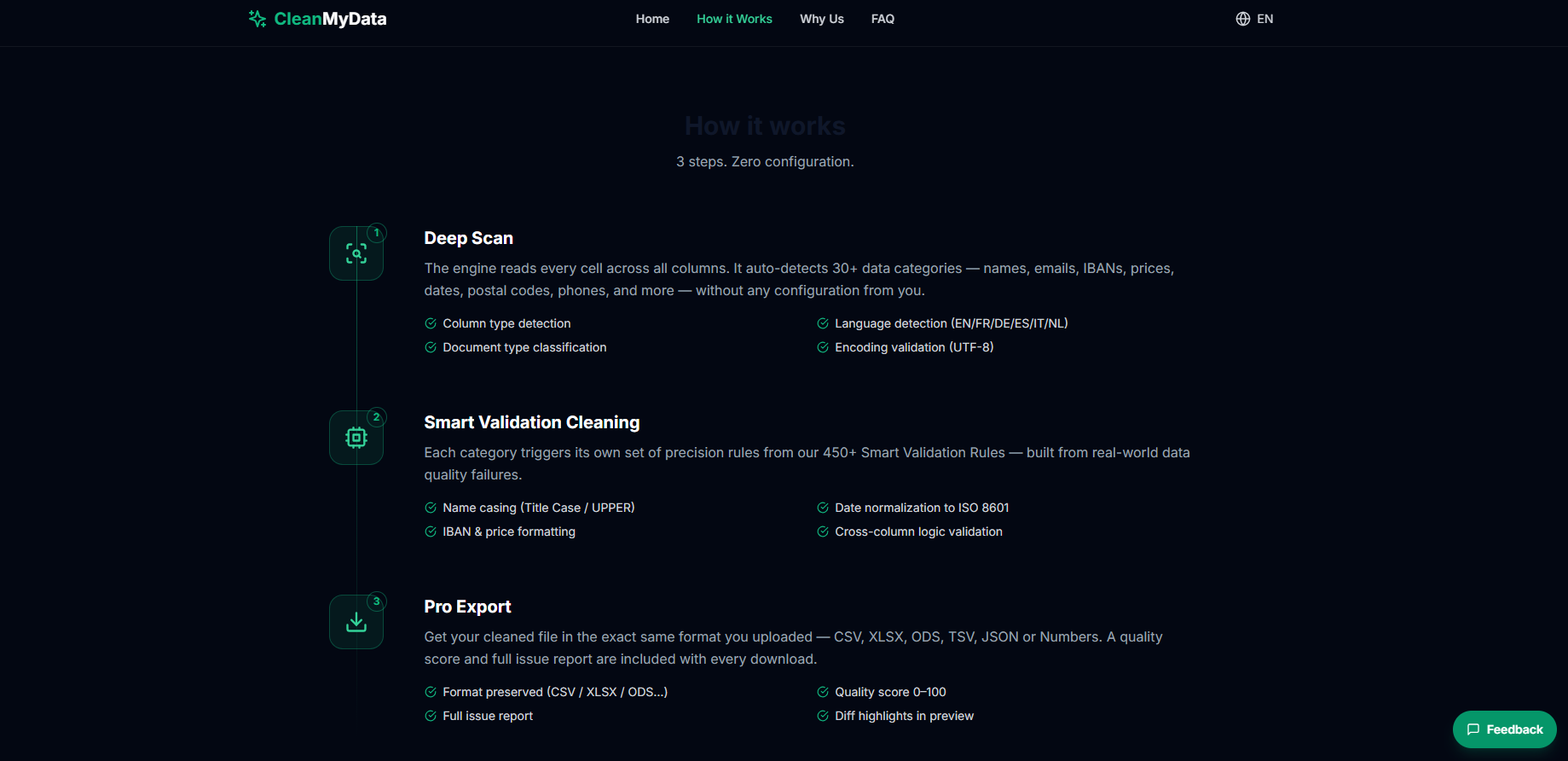This screenshot has height=761, width=1568.
Task: Go to the Home nav item
Action: (652, 19)
